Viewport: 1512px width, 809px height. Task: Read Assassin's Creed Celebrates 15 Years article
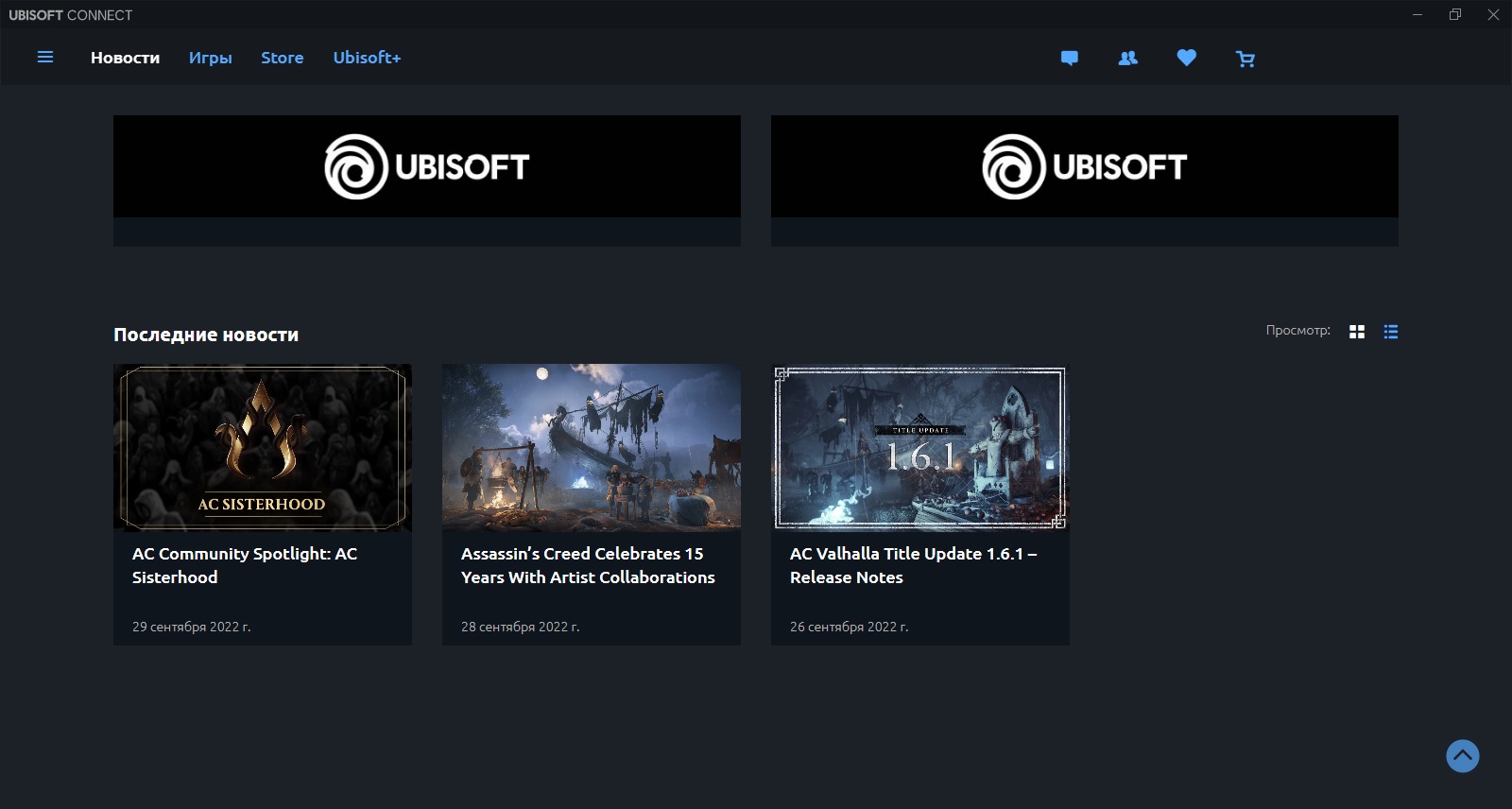[588, 565]
